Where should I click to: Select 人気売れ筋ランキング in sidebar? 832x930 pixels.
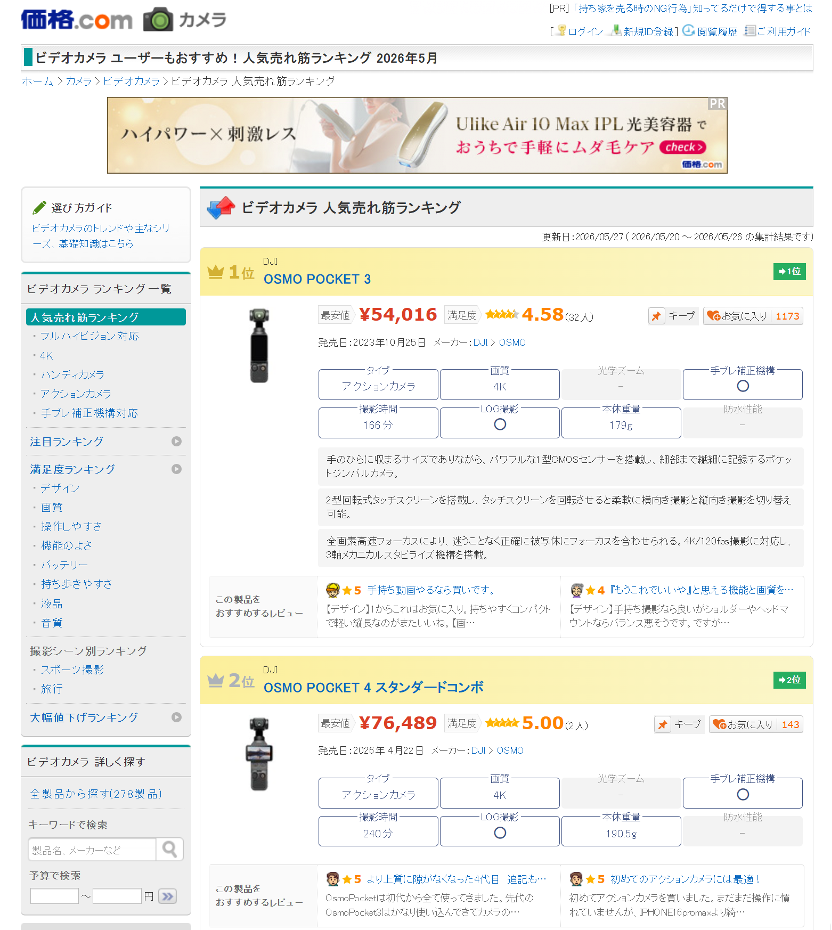pos(106,317)
